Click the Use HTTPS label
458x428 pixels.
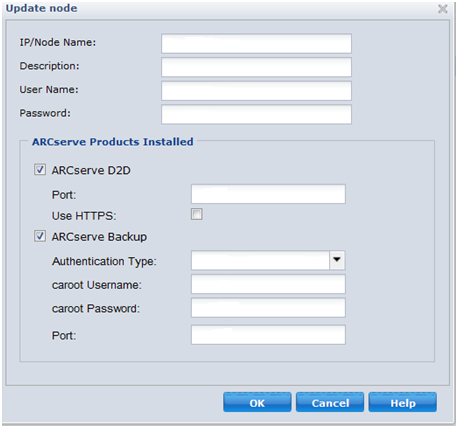84,216
